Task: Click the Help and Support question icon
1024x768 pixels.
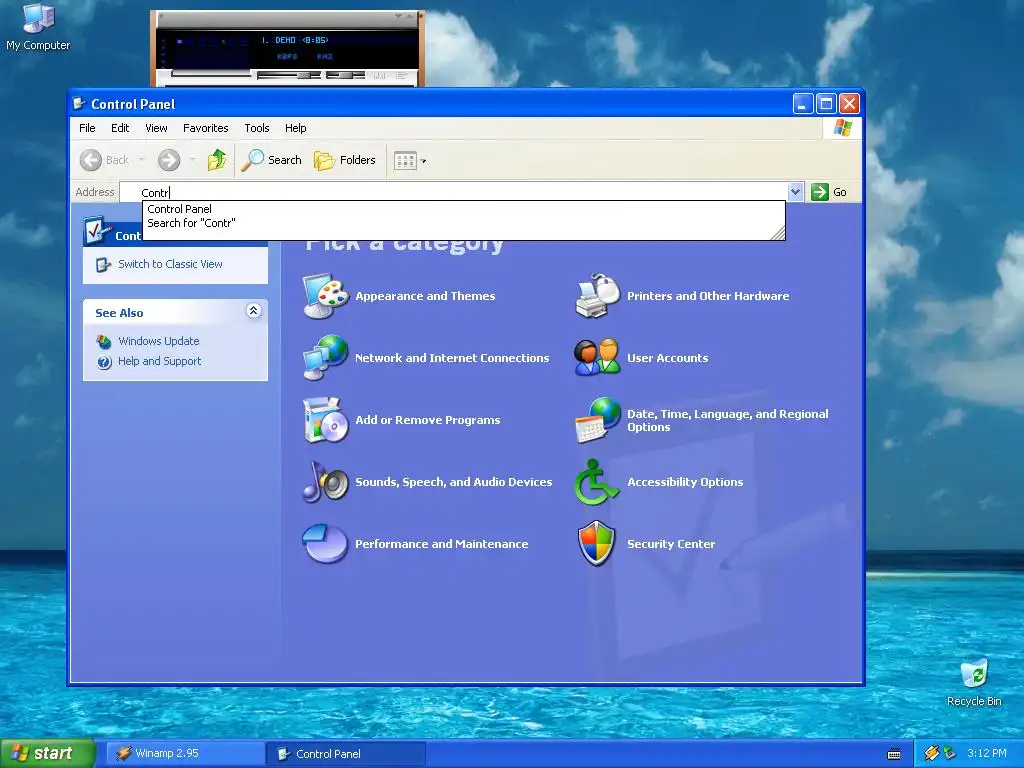Action: 104,362
